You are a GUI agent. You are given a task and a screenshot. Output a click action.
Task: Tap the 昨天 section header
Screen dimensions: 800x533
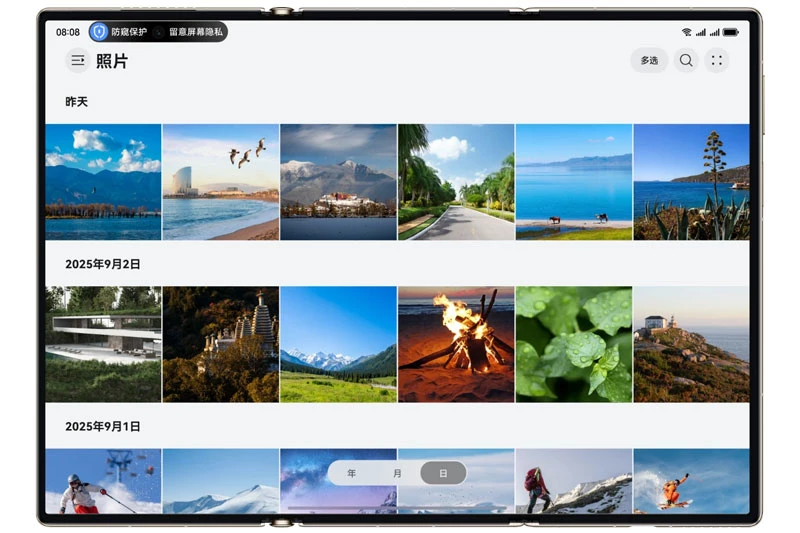coord(77,101)
